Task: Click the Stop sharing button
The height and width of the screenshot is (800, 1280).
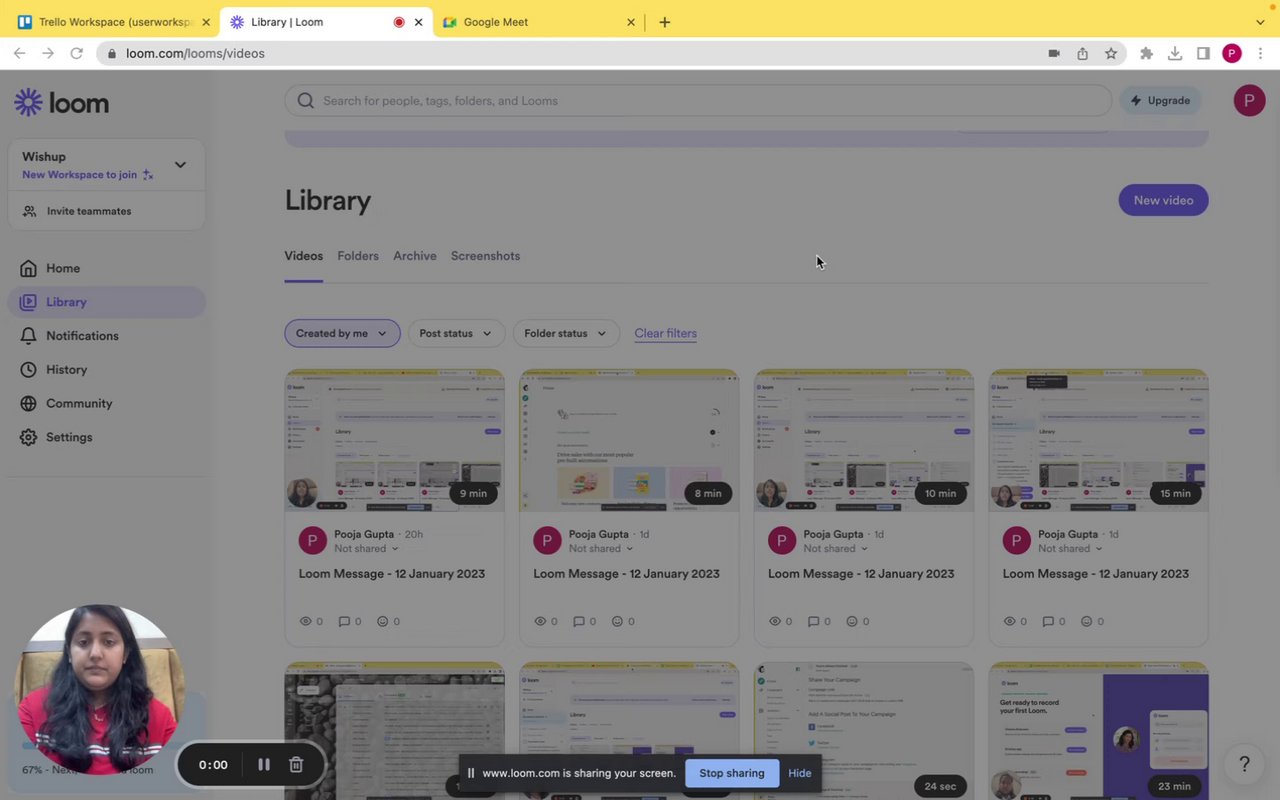Action: click(732, 773)
